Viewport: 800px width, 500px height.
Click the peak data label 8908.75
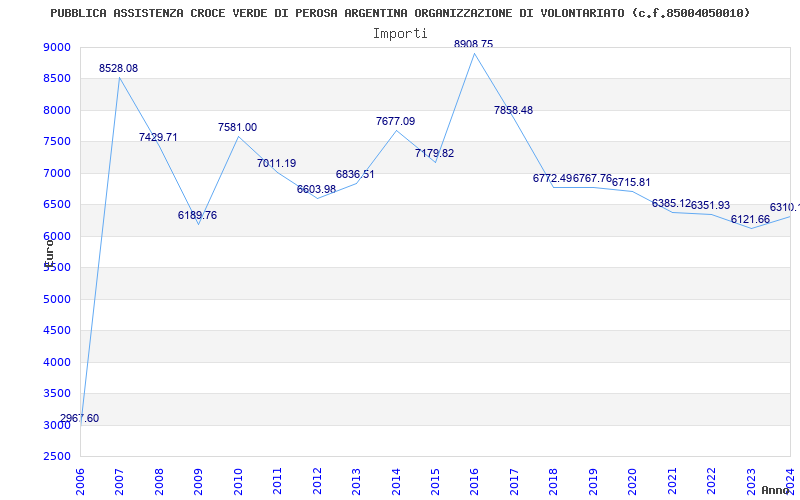coord(473,44)
